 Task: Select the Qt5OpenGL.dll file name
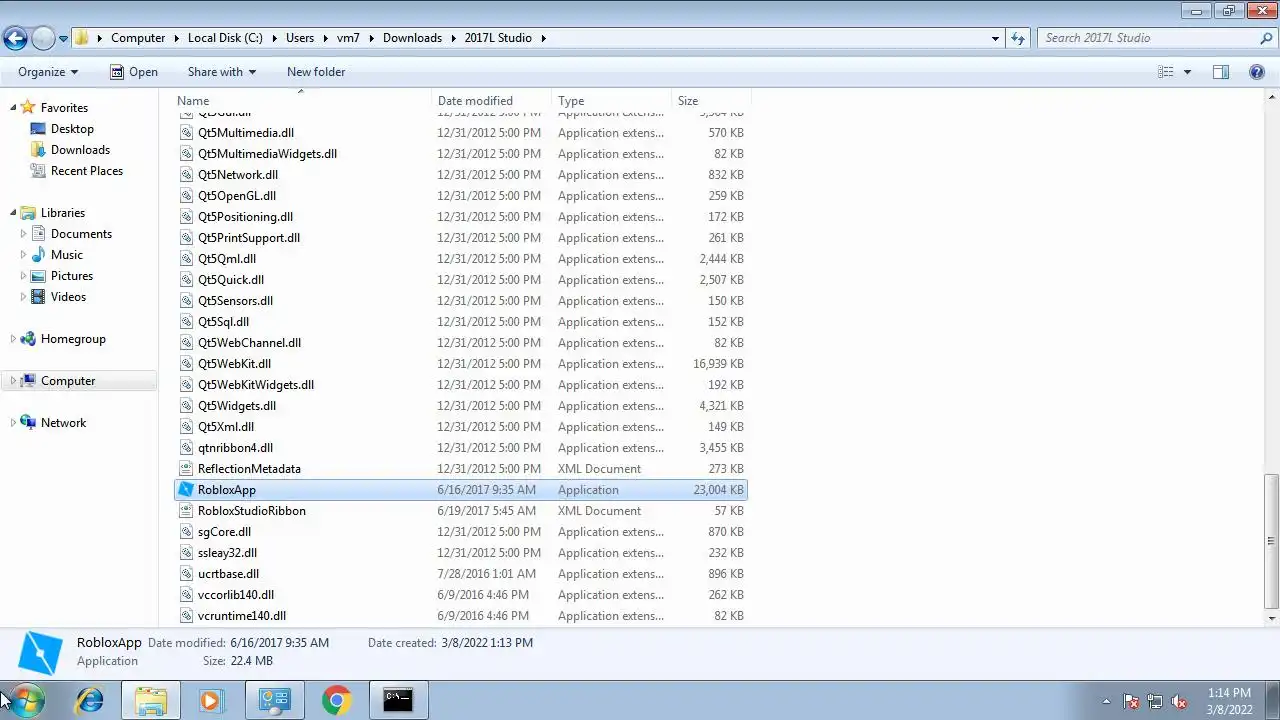pos(237,196)
